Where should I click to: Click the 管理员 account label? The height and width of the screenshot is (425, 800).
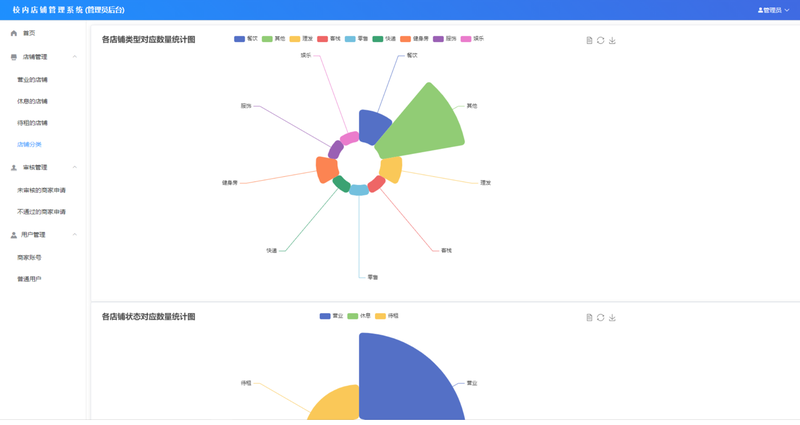point(772,10)
